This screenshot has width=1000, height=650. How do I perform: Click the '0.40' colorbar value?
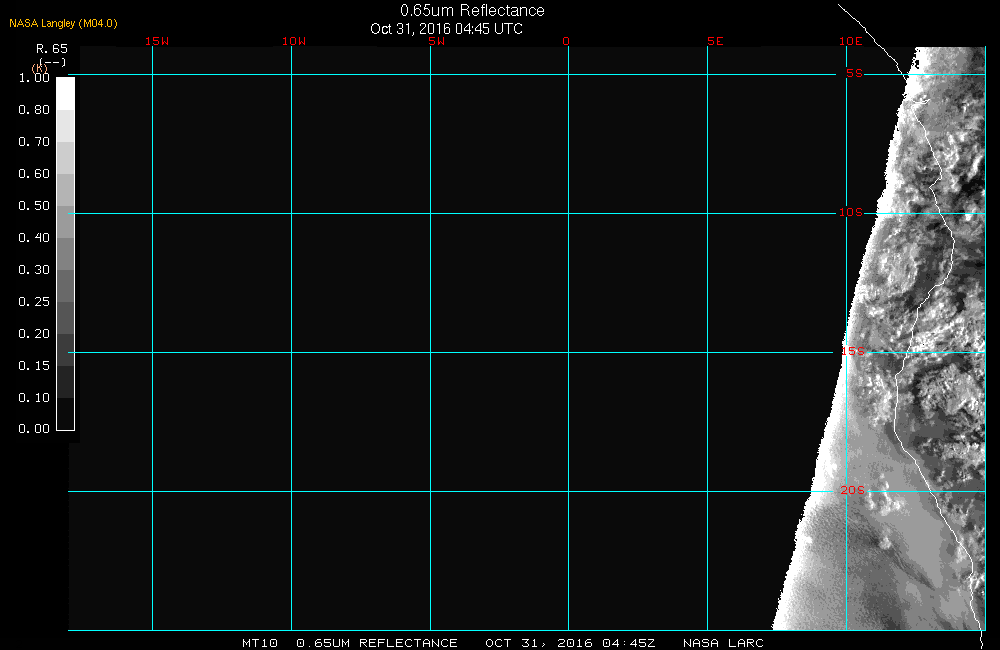click(x=34, y=237)
